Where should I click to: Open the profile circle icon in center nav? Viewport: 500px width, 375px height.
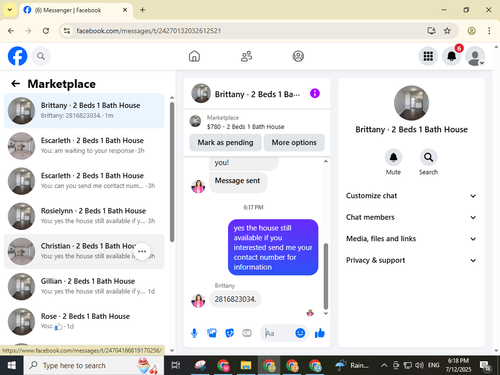pyautogui.click(x=298, y=56)
